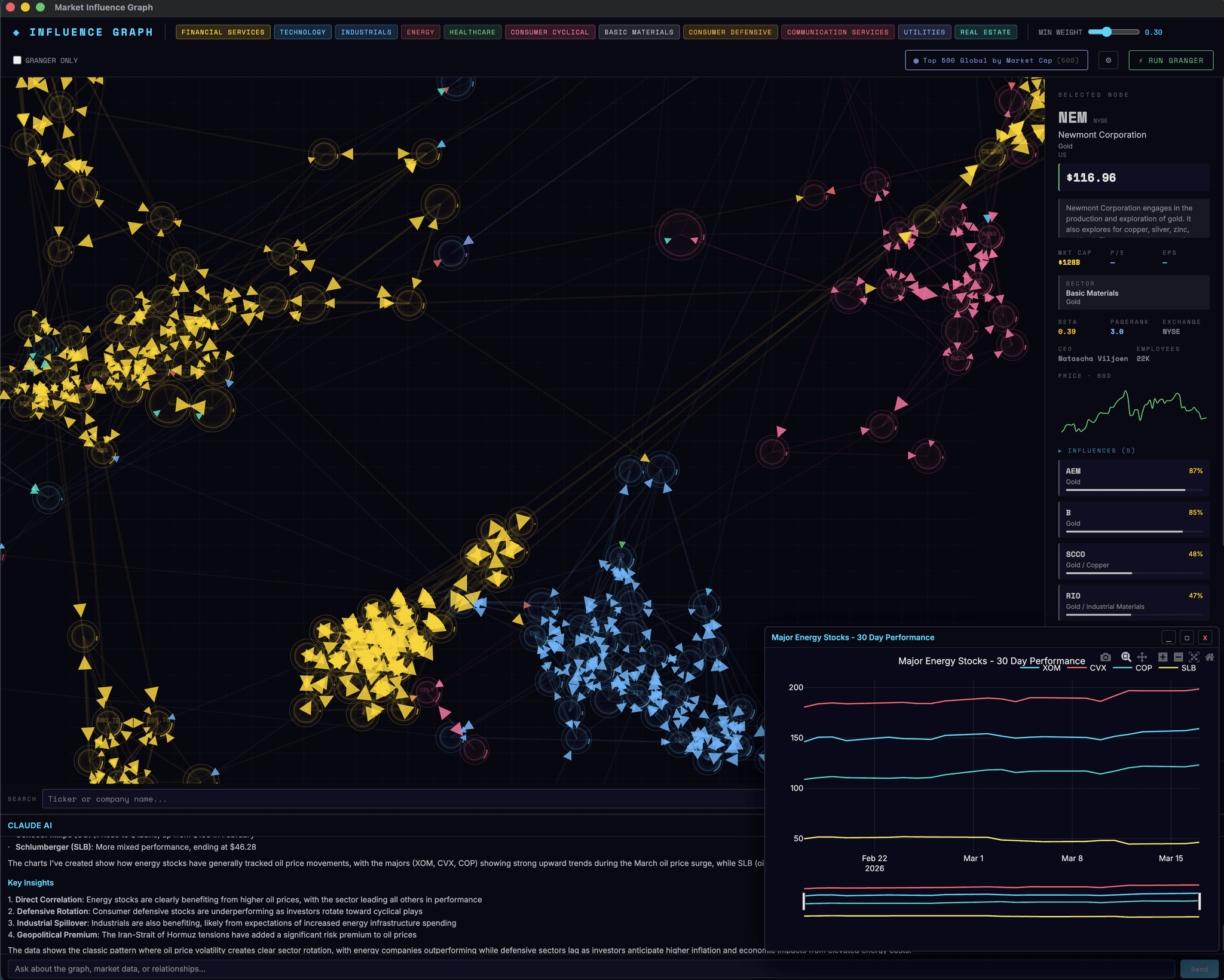Click the Send button in the Claude AI chat
1224x980 pixels.
point(1199,969)
